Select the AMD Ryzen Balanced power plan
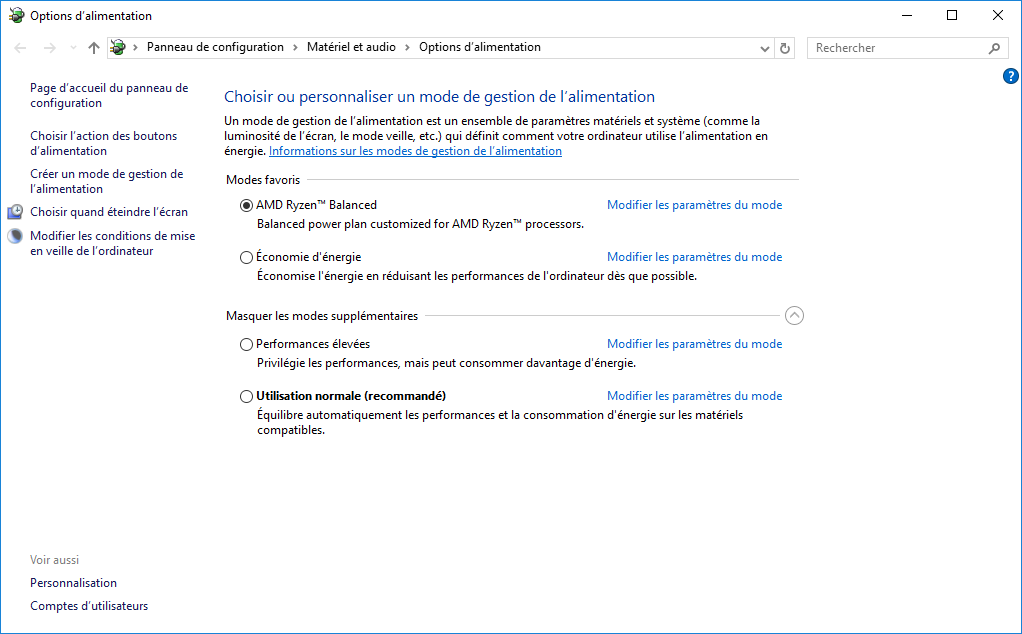Viewport: 1022px width, 634px height. click(x=247, y=205)
